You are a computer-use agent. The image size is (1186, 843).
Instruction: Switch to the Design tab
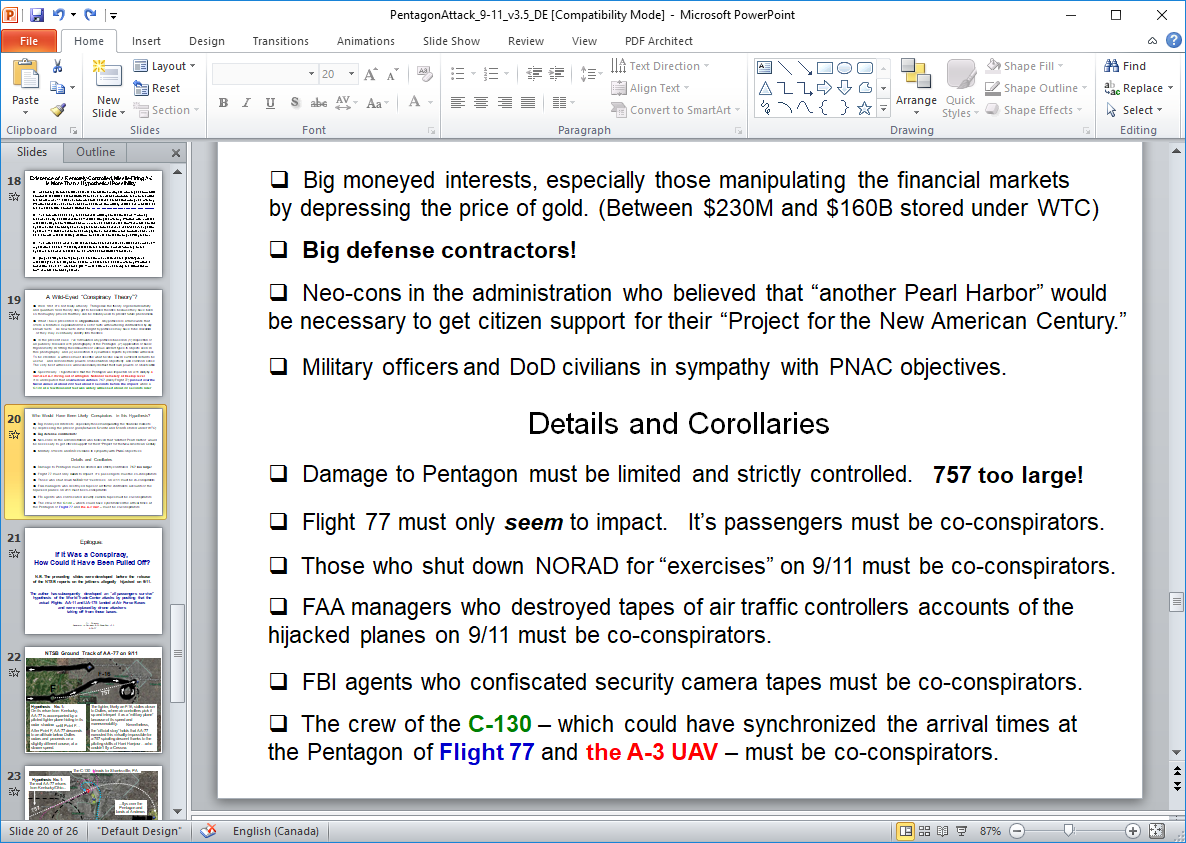click(206, 41)
